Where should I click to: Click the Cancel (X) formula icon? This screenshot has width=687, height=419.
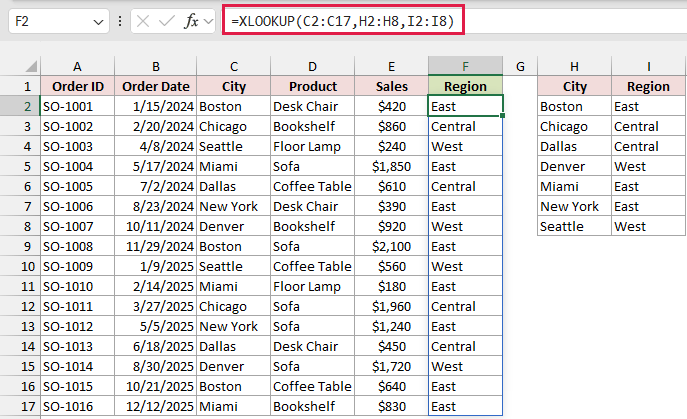143,21
